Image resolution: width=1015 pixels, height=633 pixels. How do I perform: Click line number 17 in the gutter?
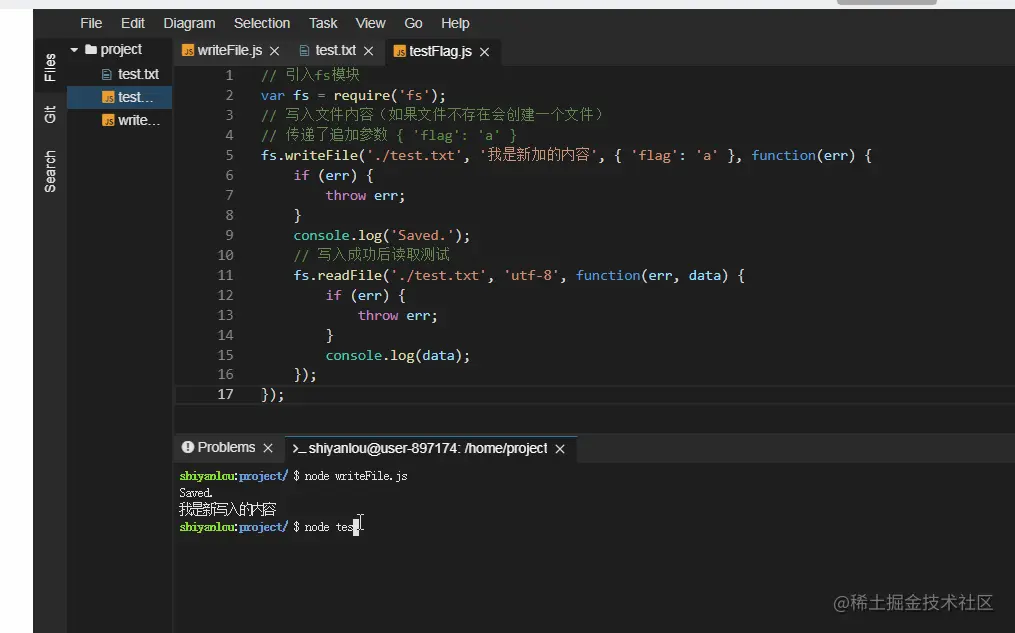click(225, 394)
